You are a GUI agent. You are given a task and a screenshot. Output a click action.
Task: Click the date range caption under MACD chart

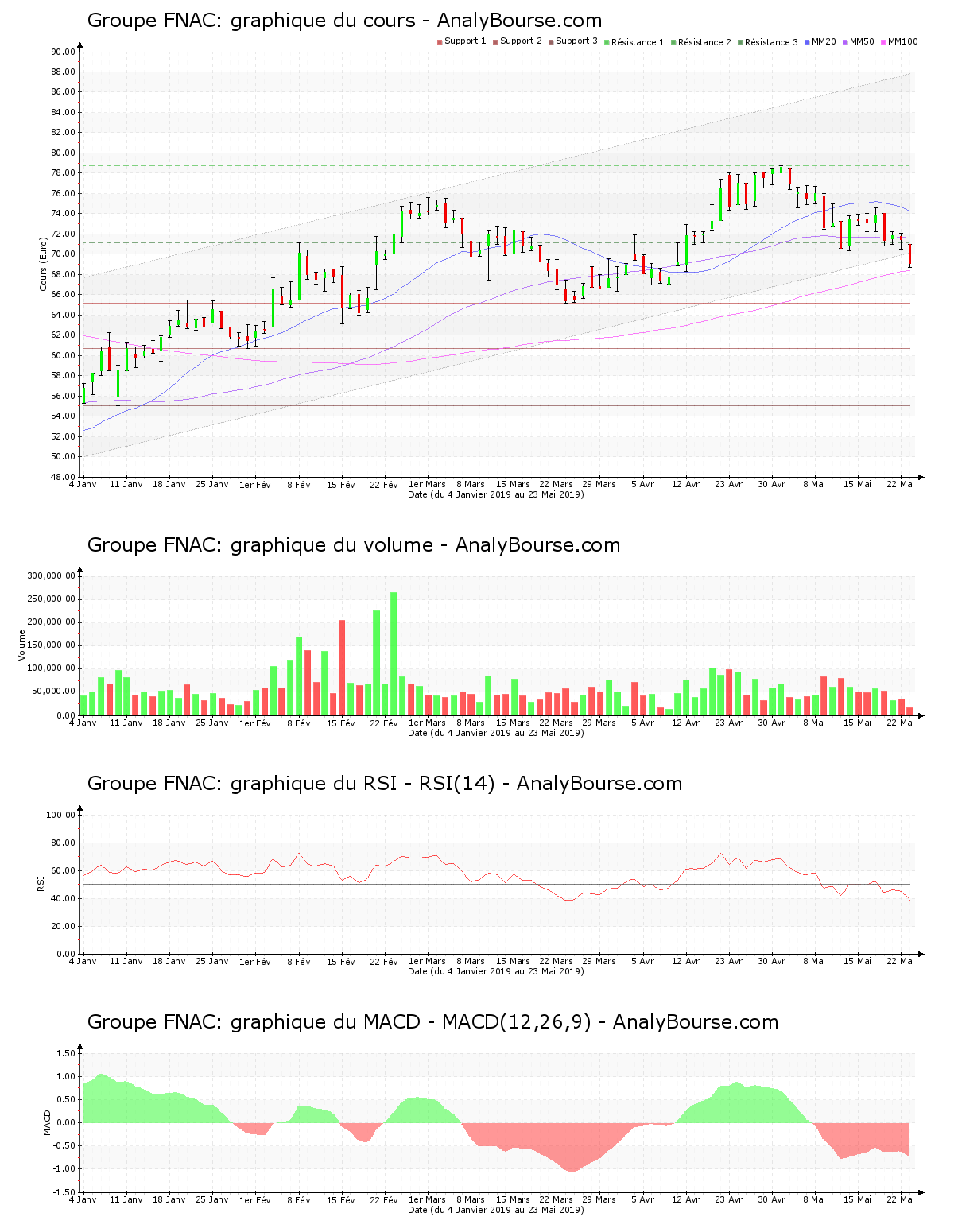(496, 1210)
